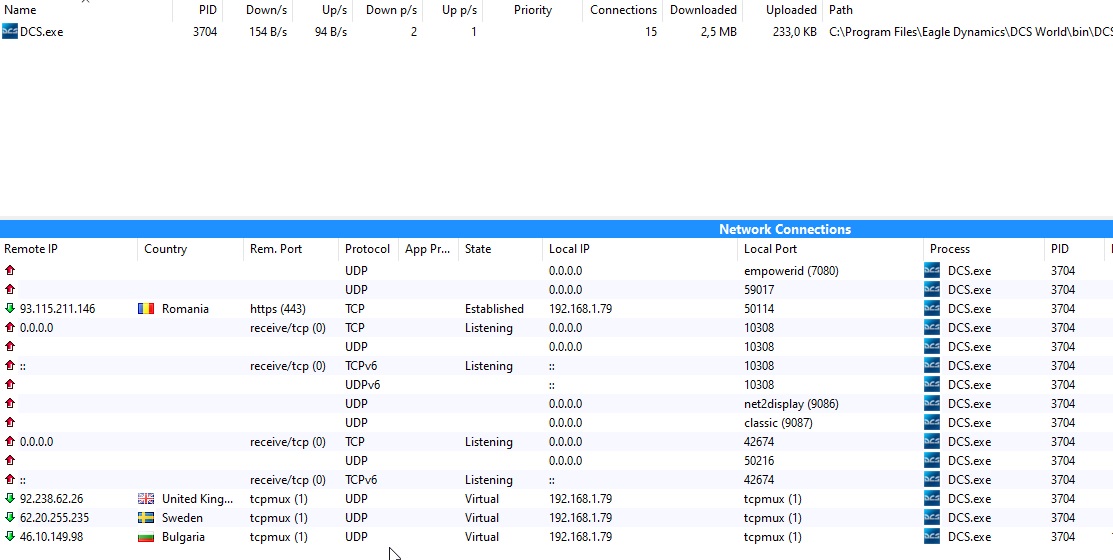Click red up arrow on port 50216 row
Image resolution: width=1113 pixels, height=560 pixels.
pyautogui.click(x=10, y=461)
